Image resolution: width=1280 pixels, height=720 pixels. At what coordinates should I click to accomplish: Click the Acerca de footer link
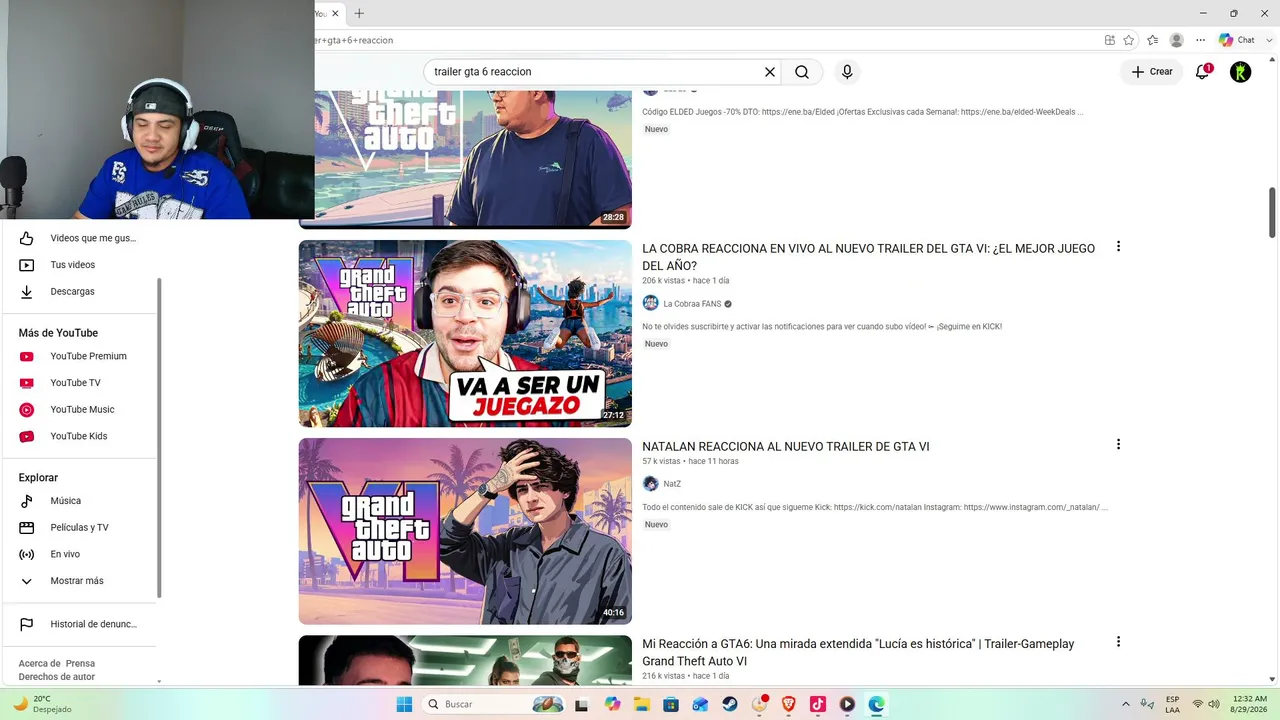coord(40,664)
